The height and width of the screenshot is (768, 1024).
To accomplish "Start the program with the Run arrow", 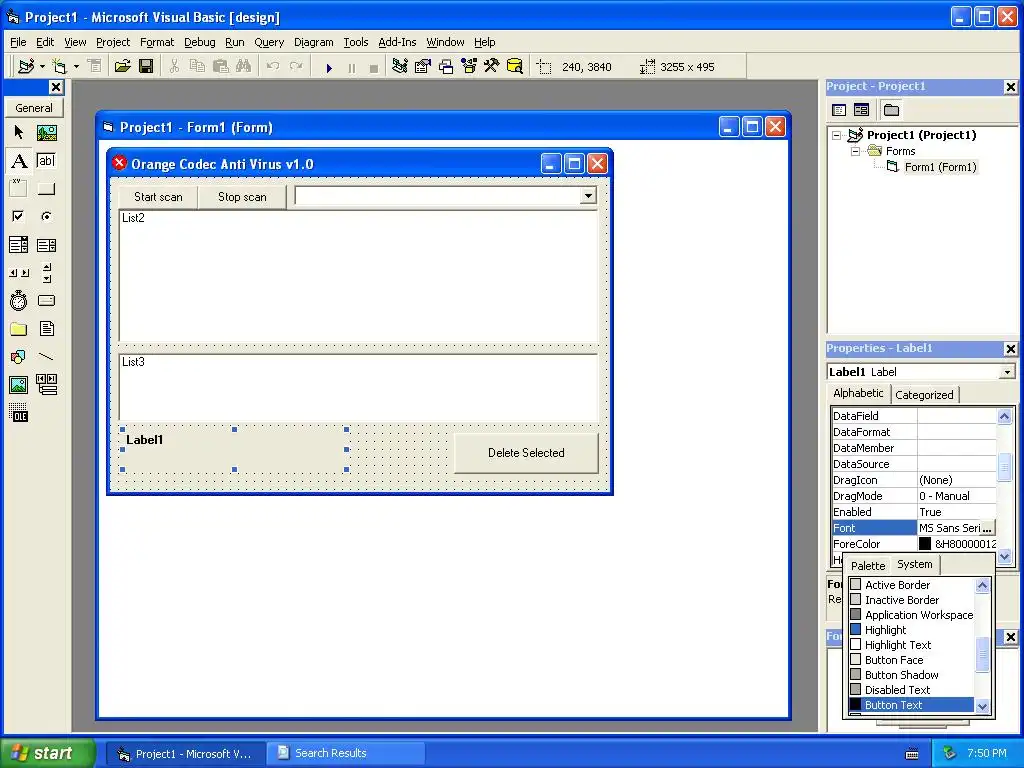I will pyautogui.click(x=329, y=67).
